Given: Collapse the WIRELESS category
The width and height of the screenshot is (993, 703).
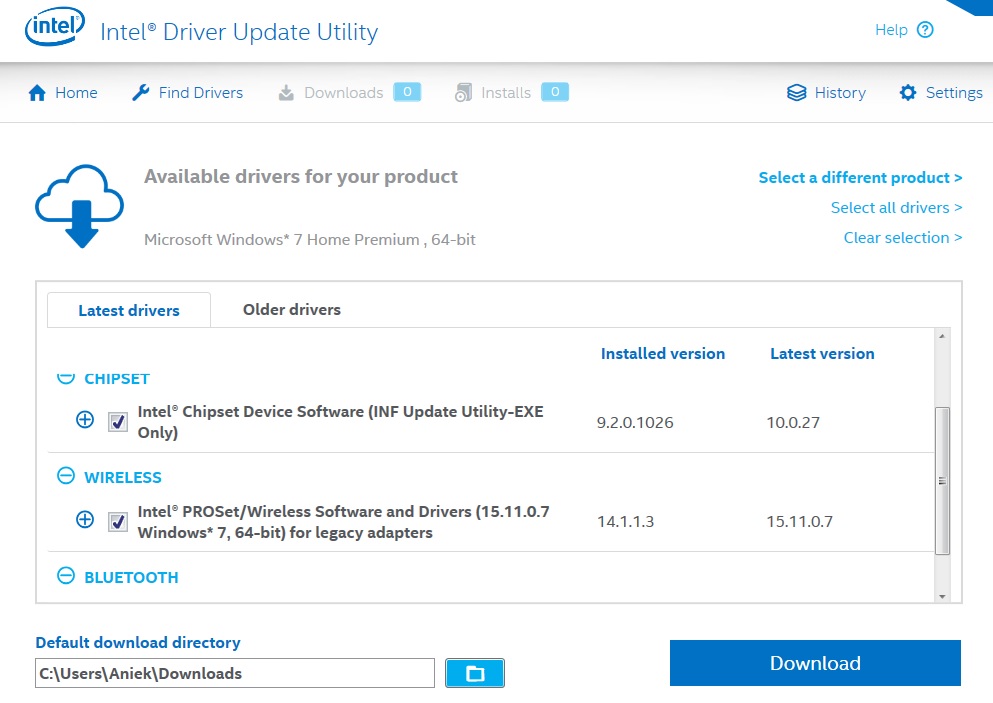Looking at the screenshot, I should click(66, 476).
